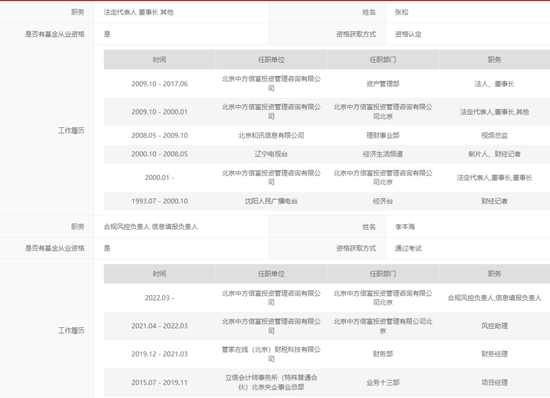Image resolution: width=550 pixels, height=398 pixels.
Task: Click the date cell 2019.12 - 2021.03
Action: point(160,354)
